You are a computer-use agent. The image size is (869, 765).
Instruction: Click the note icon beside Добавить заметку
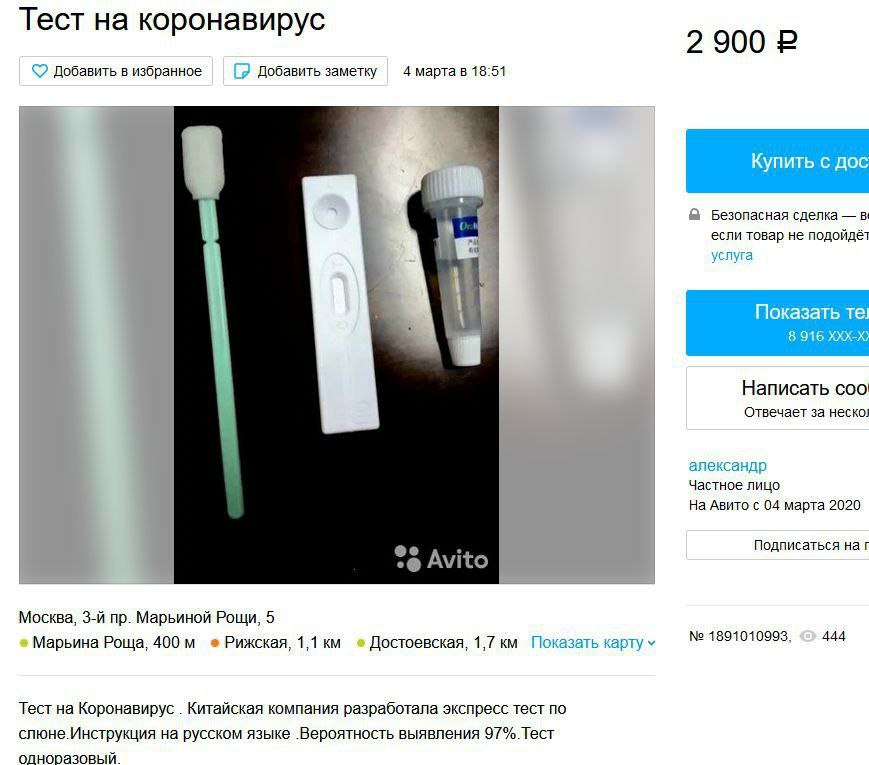click(242, 71)
